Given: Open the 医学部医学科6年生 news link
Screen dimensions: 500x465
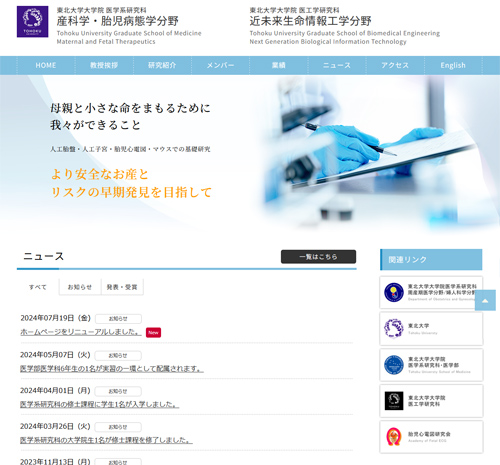Looking at the screenshot, I should coord(112,368).
